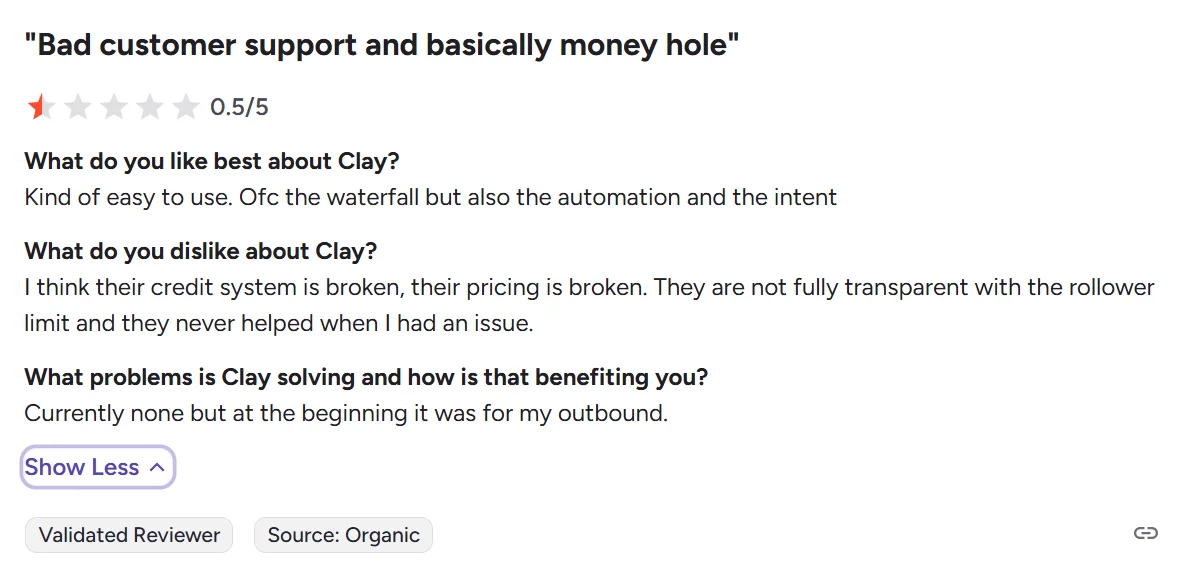Click the sentence starting 'I think their credit system'

(588, 288)
